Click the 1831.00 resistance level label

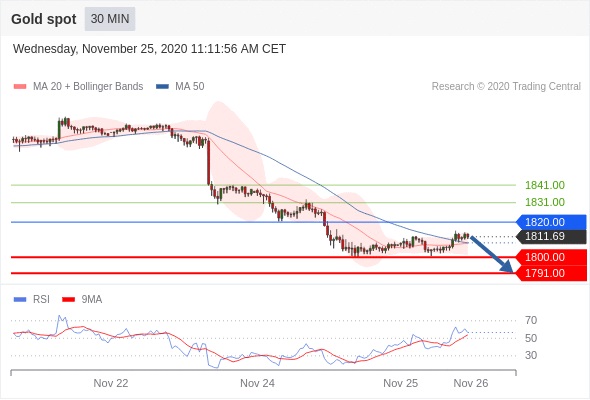pyautogui.click(x=545, y=202)
